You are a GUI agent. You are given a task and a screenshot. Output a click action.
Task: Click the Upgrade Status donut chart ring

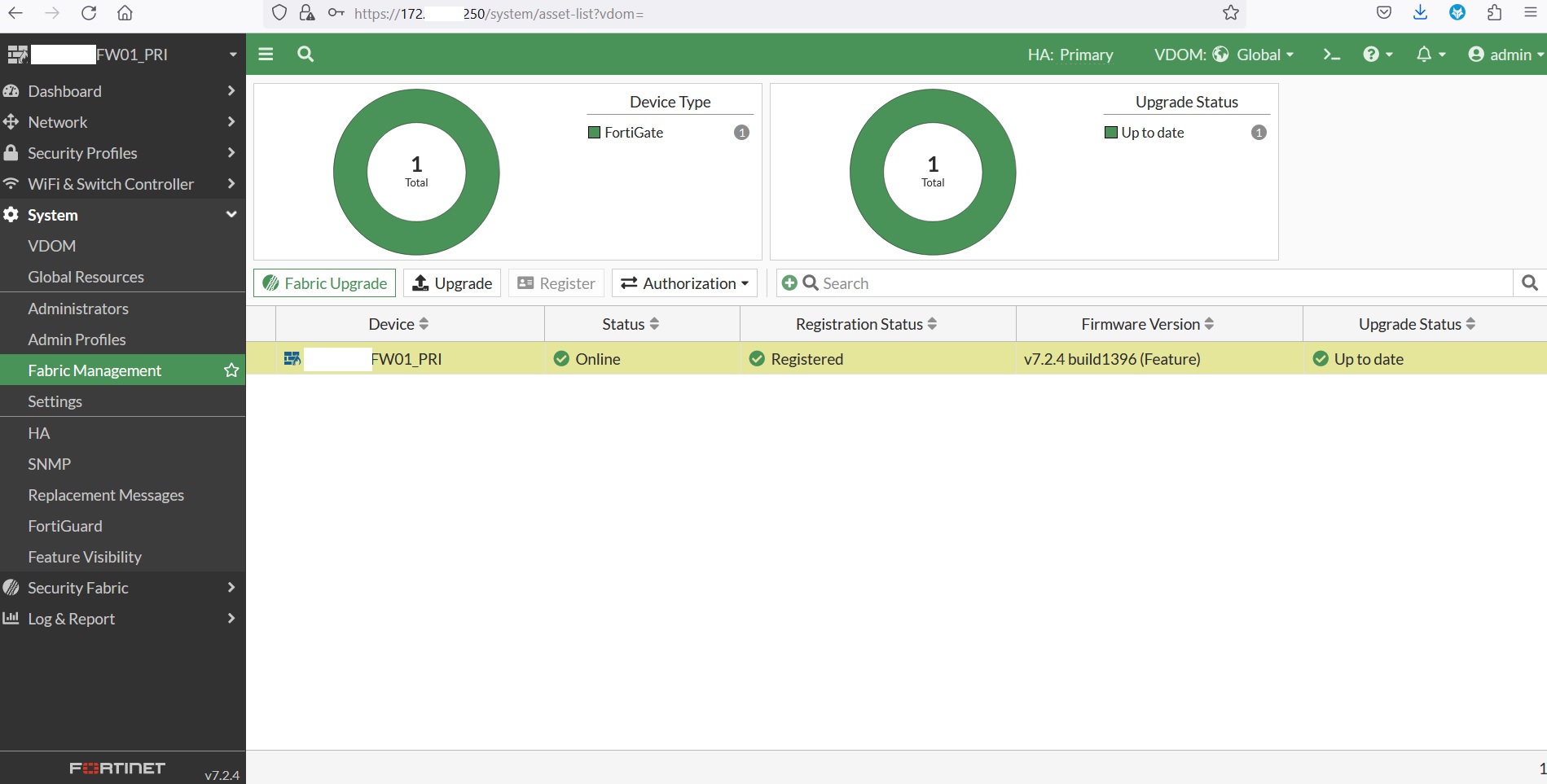click(868, 172)
